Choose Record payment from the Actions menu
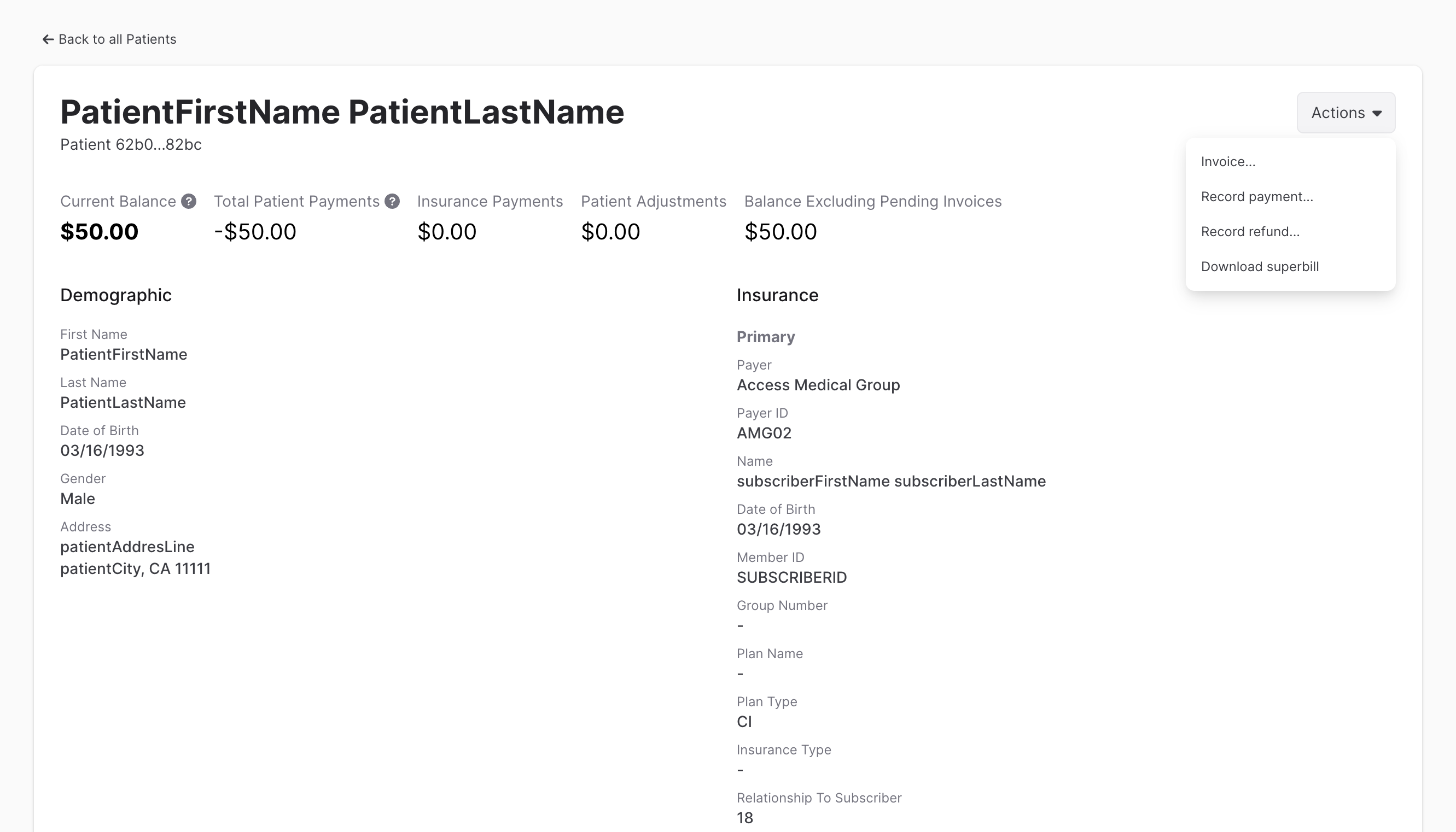The height and width of the screenshot is (832, 1456). (x=1256, y=197)
